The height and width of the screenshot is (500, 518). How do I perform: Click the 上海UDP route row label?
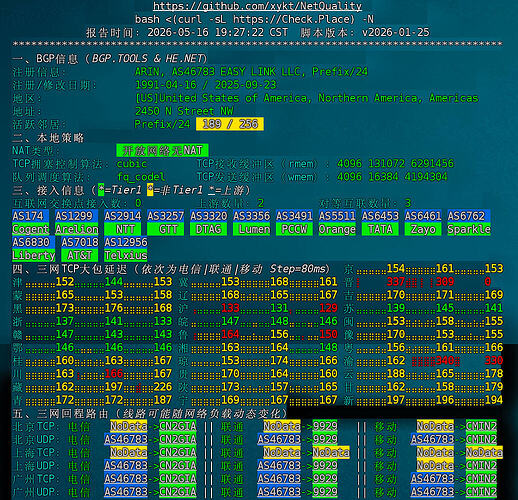(36, 466)
